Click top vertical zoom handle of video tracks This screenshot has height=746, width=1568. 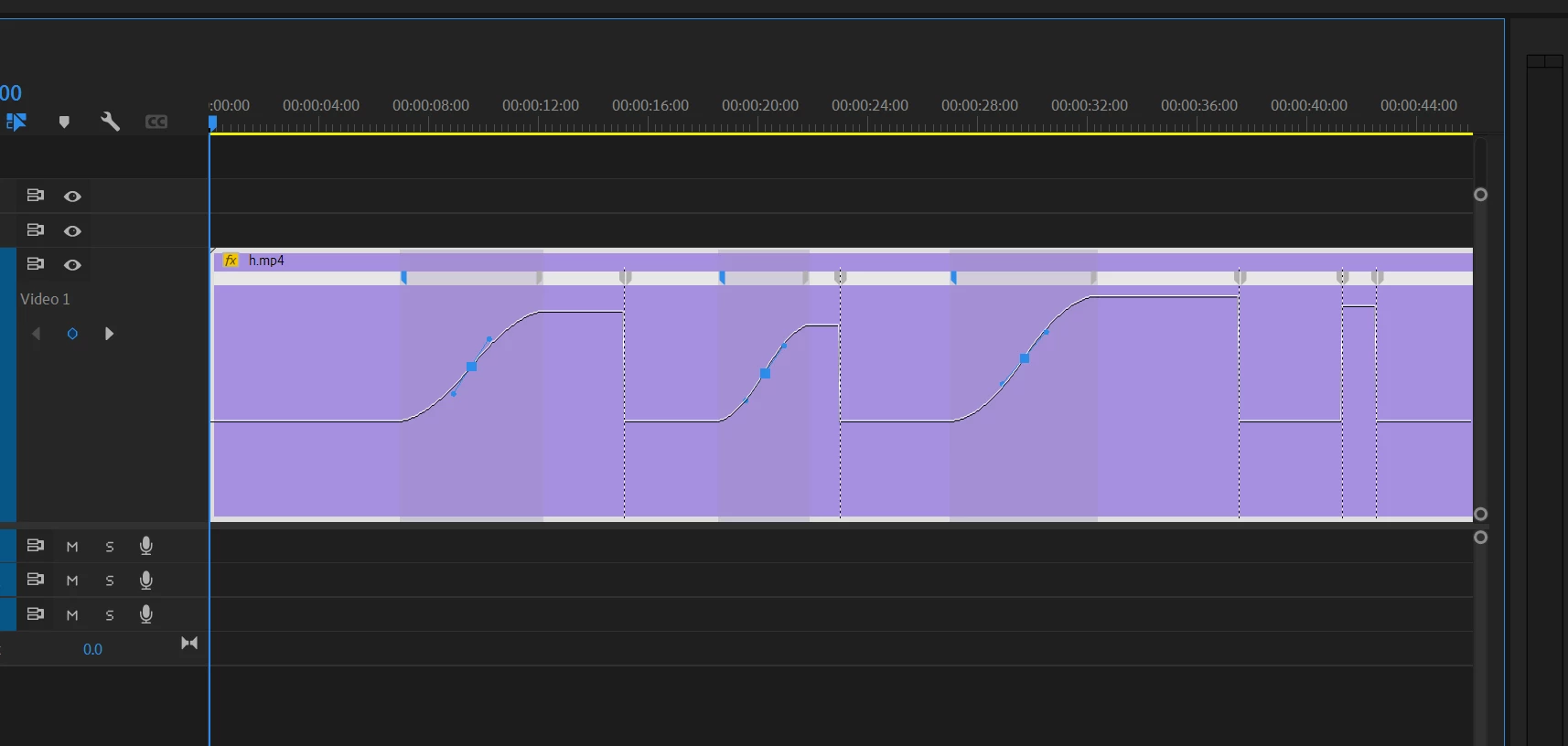point(1481,195)
